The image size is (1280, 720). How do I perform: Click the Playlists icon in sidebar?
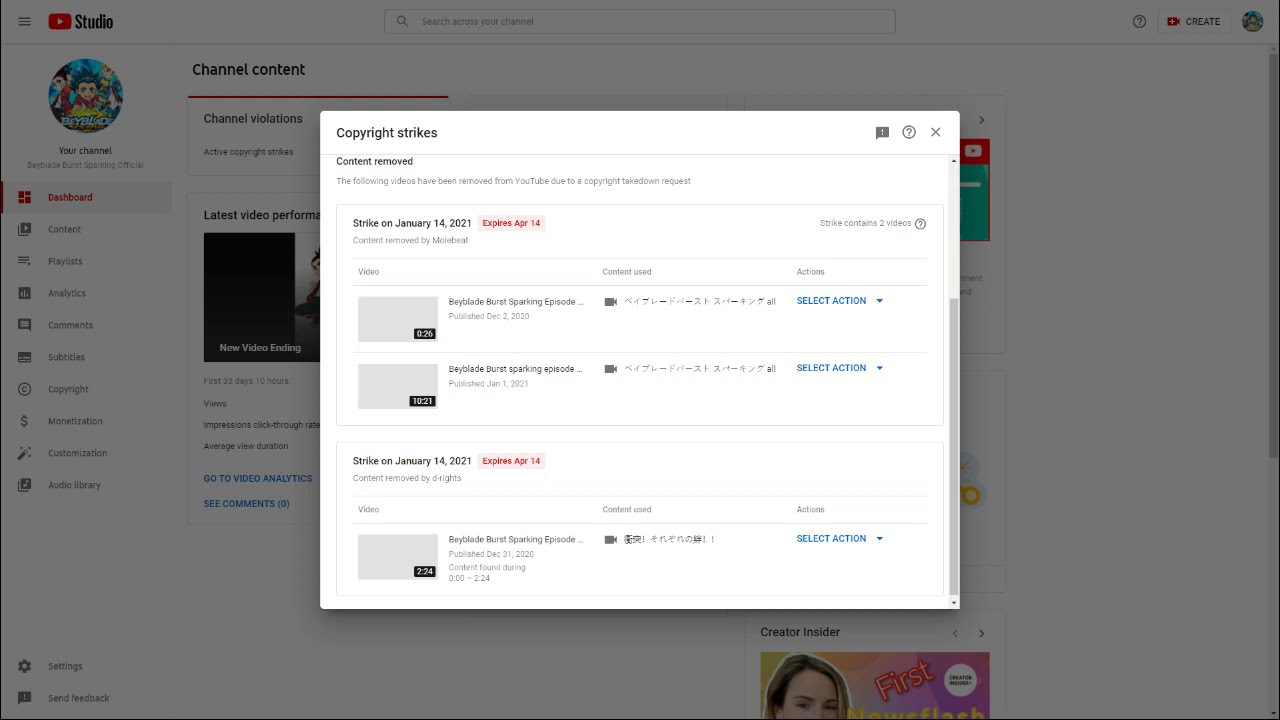(25, 261)
